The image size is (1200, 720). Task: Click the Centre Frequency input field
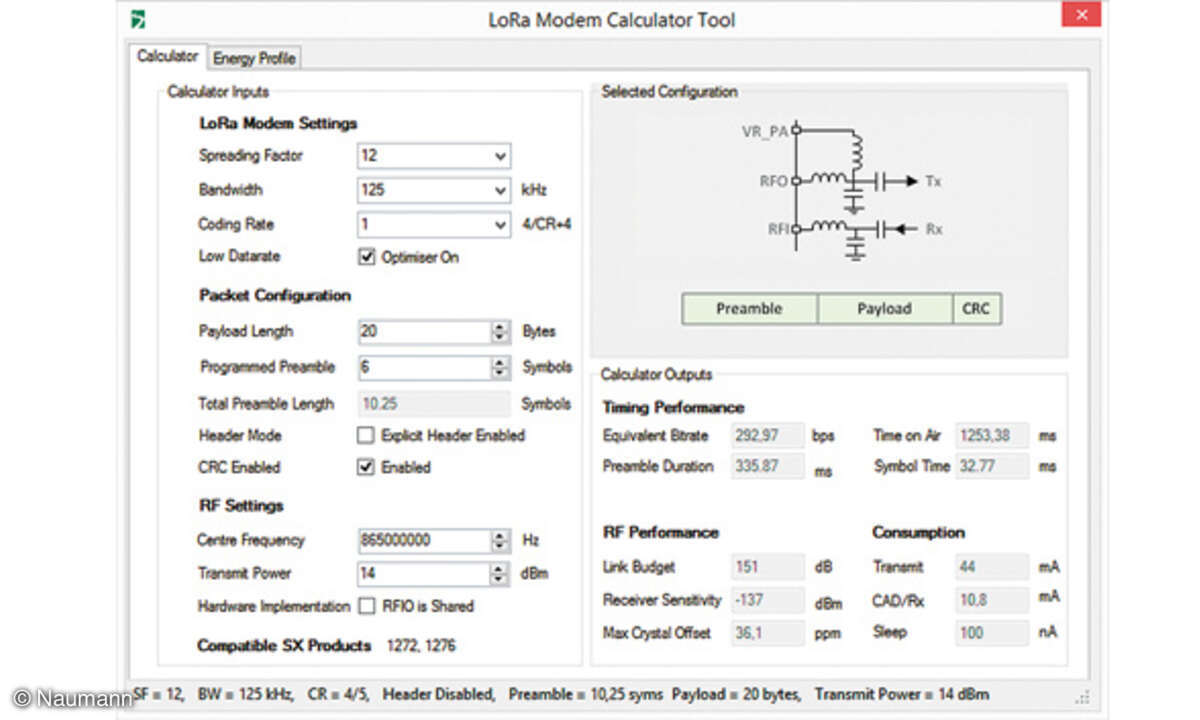424,540
